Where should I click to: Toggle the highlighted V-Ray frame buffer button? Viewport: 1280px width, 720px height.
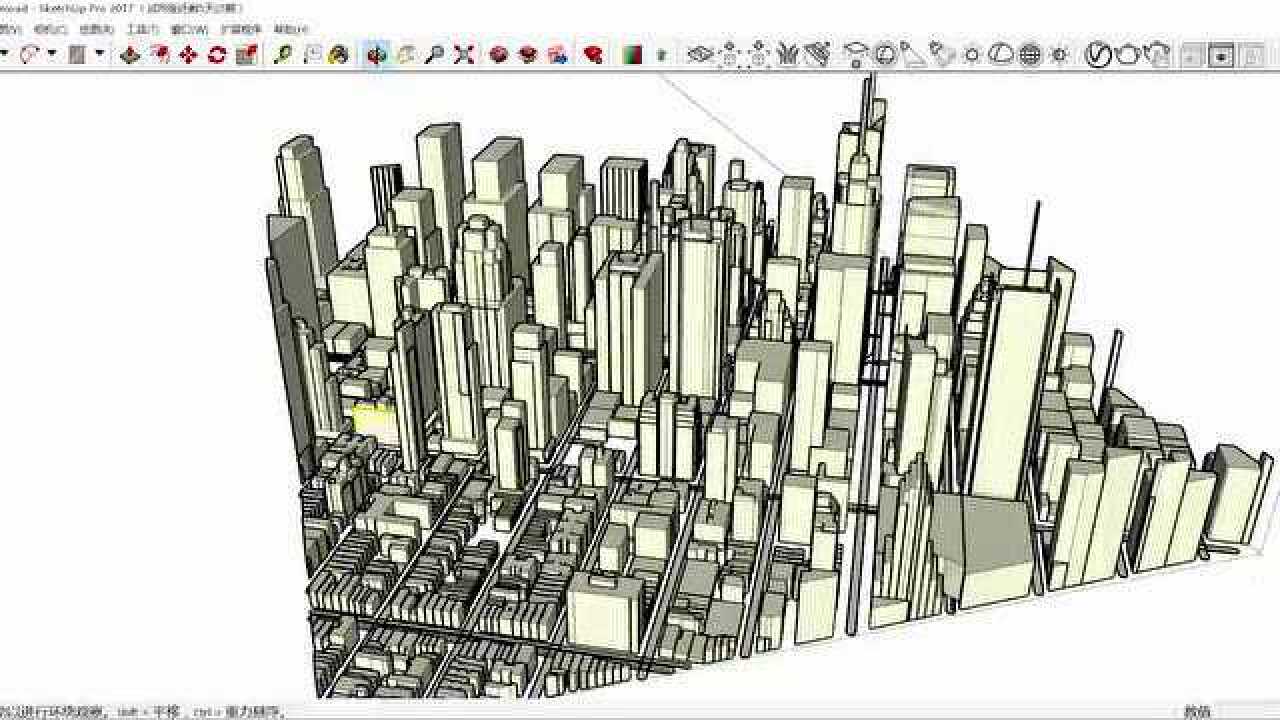(x=1220, y=56)
